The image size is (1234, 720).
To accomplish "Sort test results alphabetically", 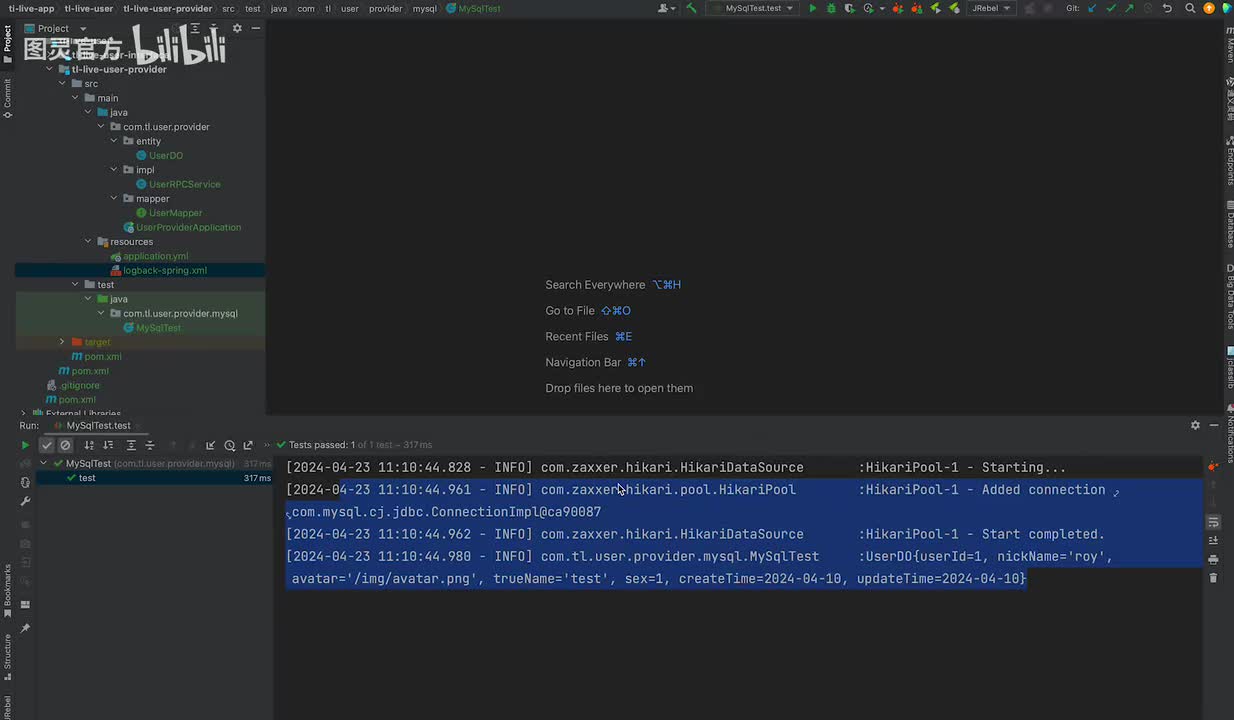I will coord(89,445).
